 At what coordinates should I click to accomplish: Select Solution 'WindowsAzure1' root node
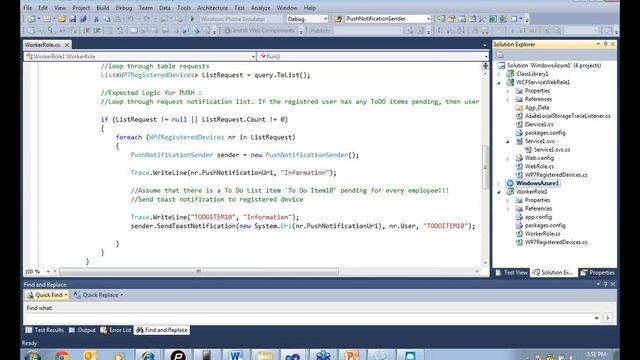(x=554, y=65)
